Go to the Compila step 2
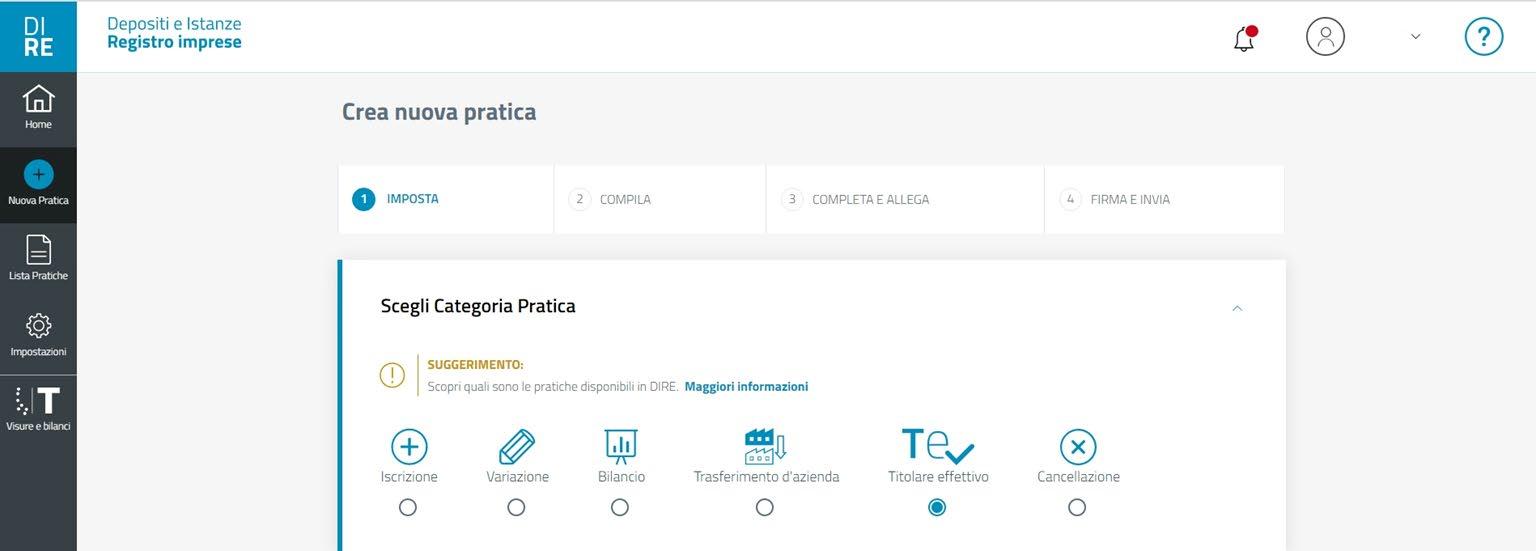The width and height of the screenshot is (1536, 551). [x=611, y=199]
